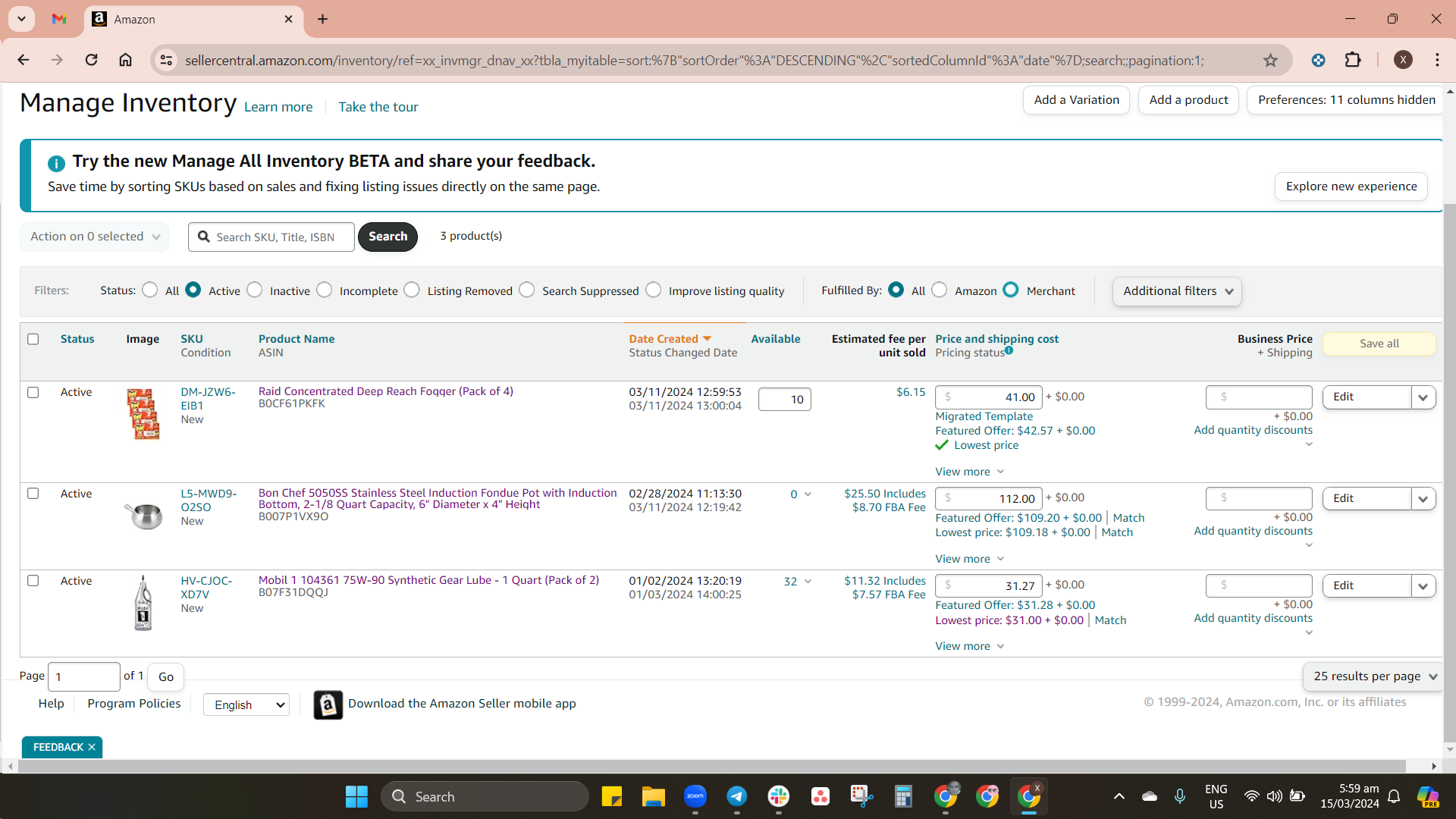1456x819 pixels.
Task: Dismiss the FEEDBACK tab with its X
Action: (92, 747)
